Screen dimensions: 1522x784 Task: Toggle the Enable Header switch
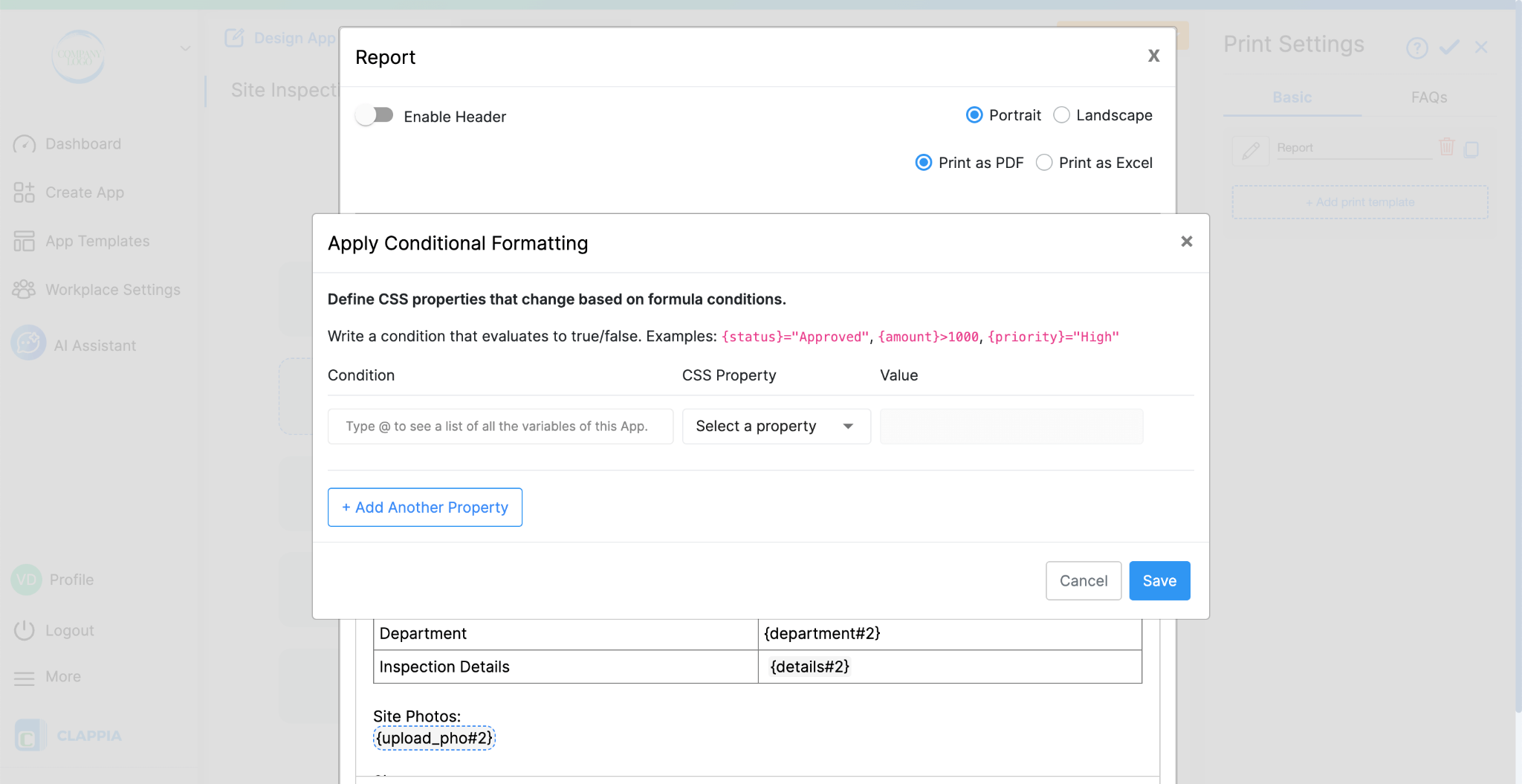pos(375,115)
